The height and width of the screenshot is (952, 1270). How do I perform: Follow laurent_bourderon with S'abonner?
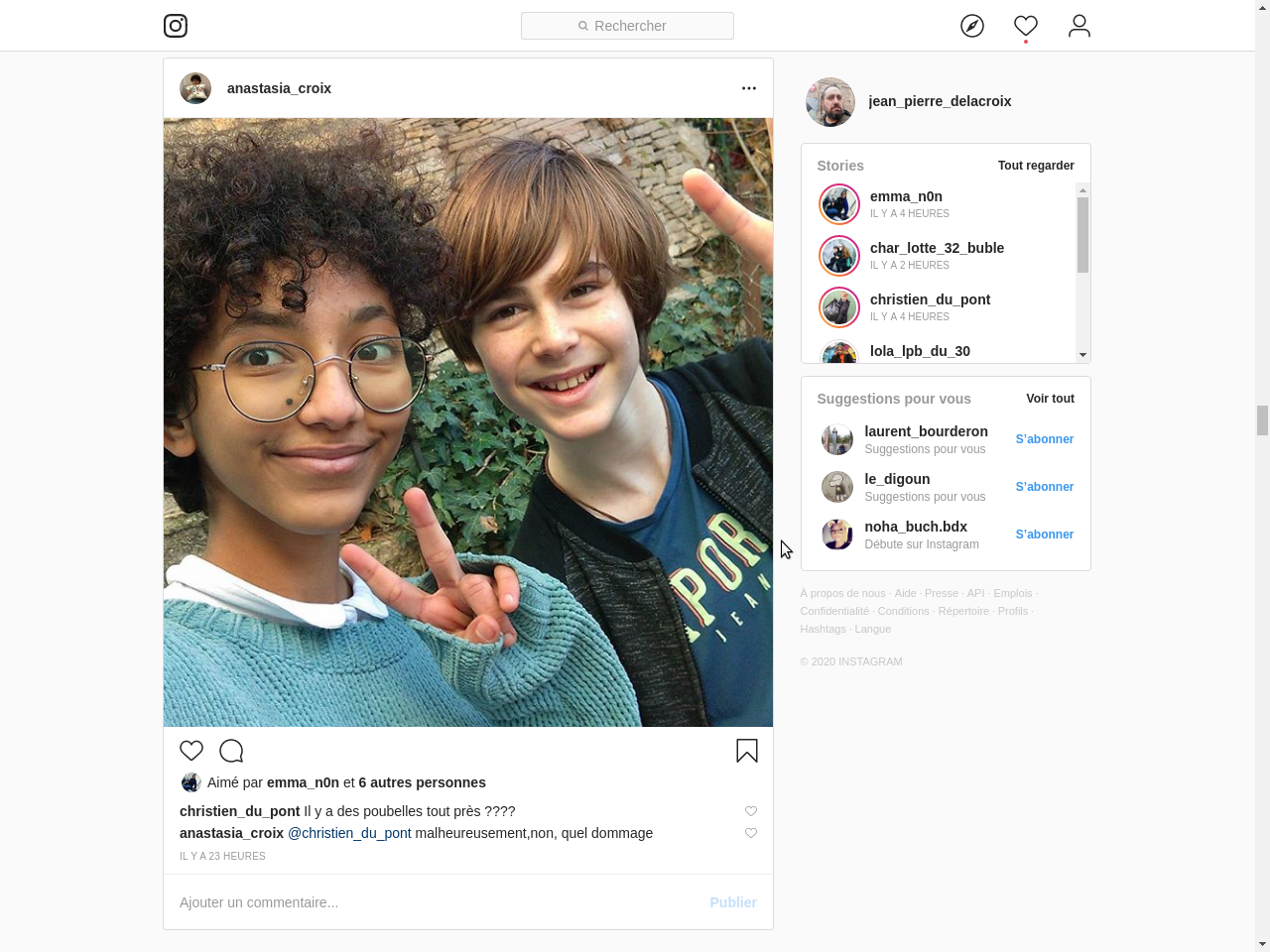click(x=1045, y=439)
